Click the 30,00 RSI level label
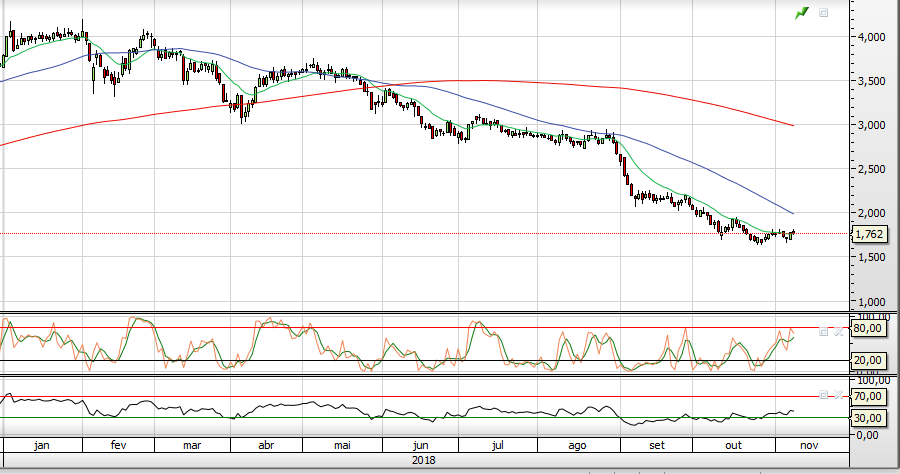The image size is (900, 474). coord(867,418)
